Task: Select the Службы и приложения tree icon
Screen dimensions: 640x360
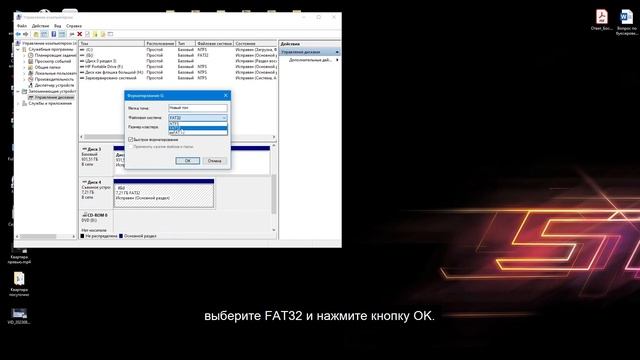Action: pos(24,104)
